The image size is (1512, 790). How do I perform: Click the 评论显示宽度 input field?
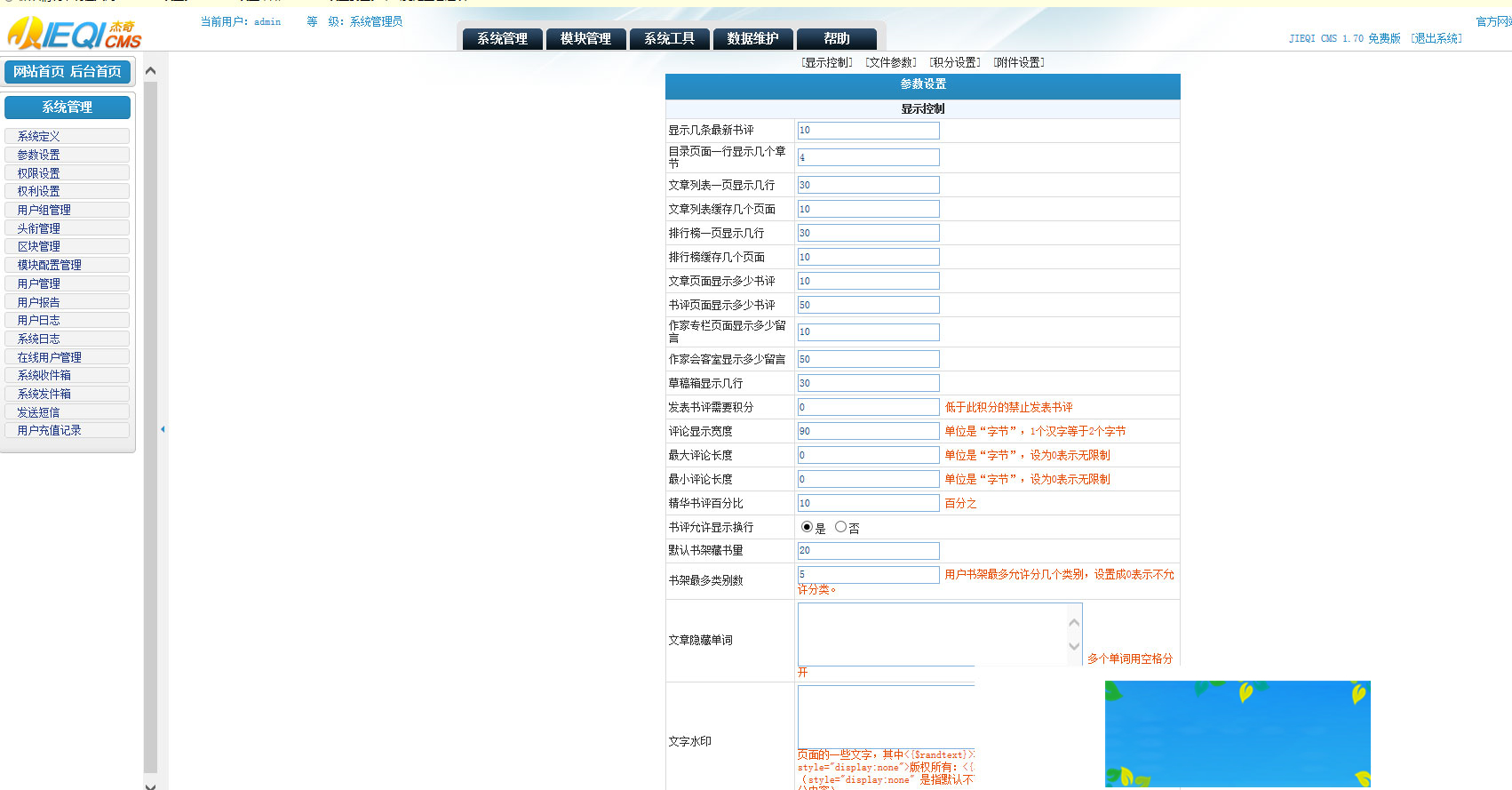point(868,431)
